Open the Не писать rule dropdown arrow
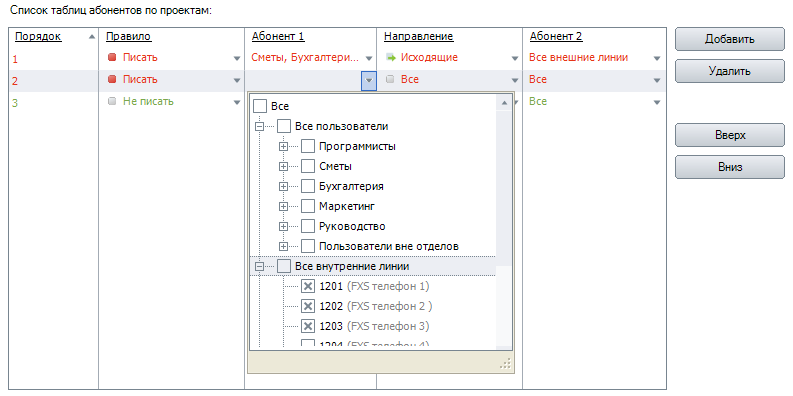 click(x=237, y=103)
